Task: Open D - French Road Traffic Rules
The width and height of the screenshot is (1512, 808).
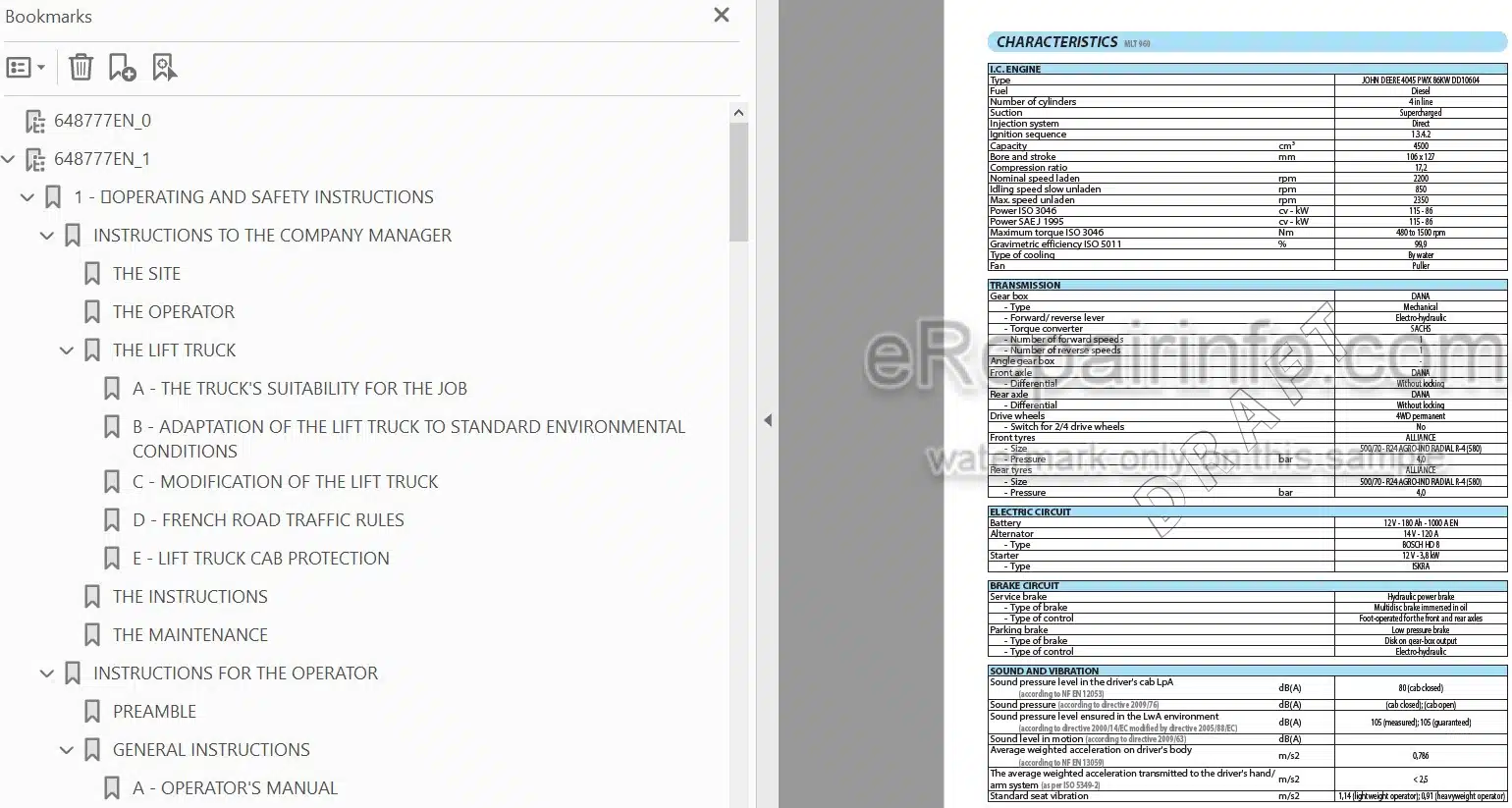Action: 268,520
